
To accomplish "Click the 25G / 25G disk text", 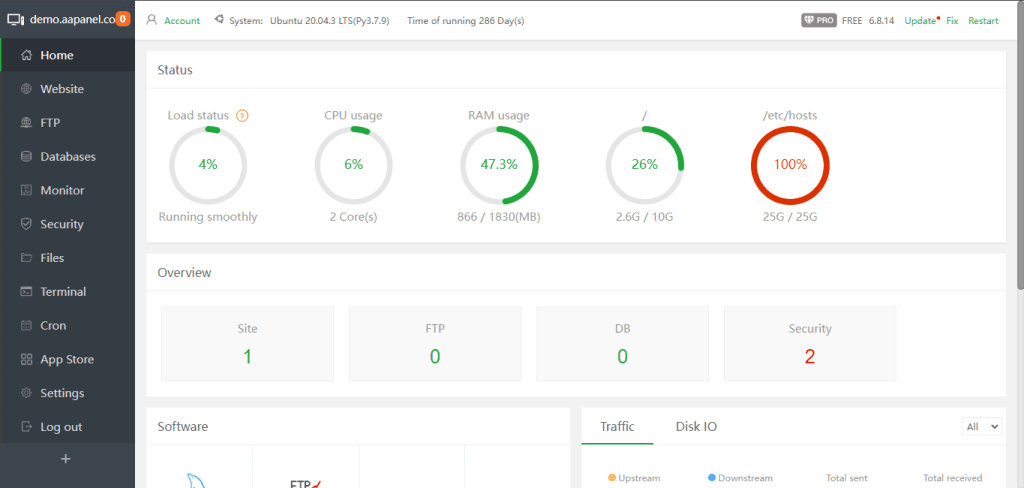I will tap(790, 217).
